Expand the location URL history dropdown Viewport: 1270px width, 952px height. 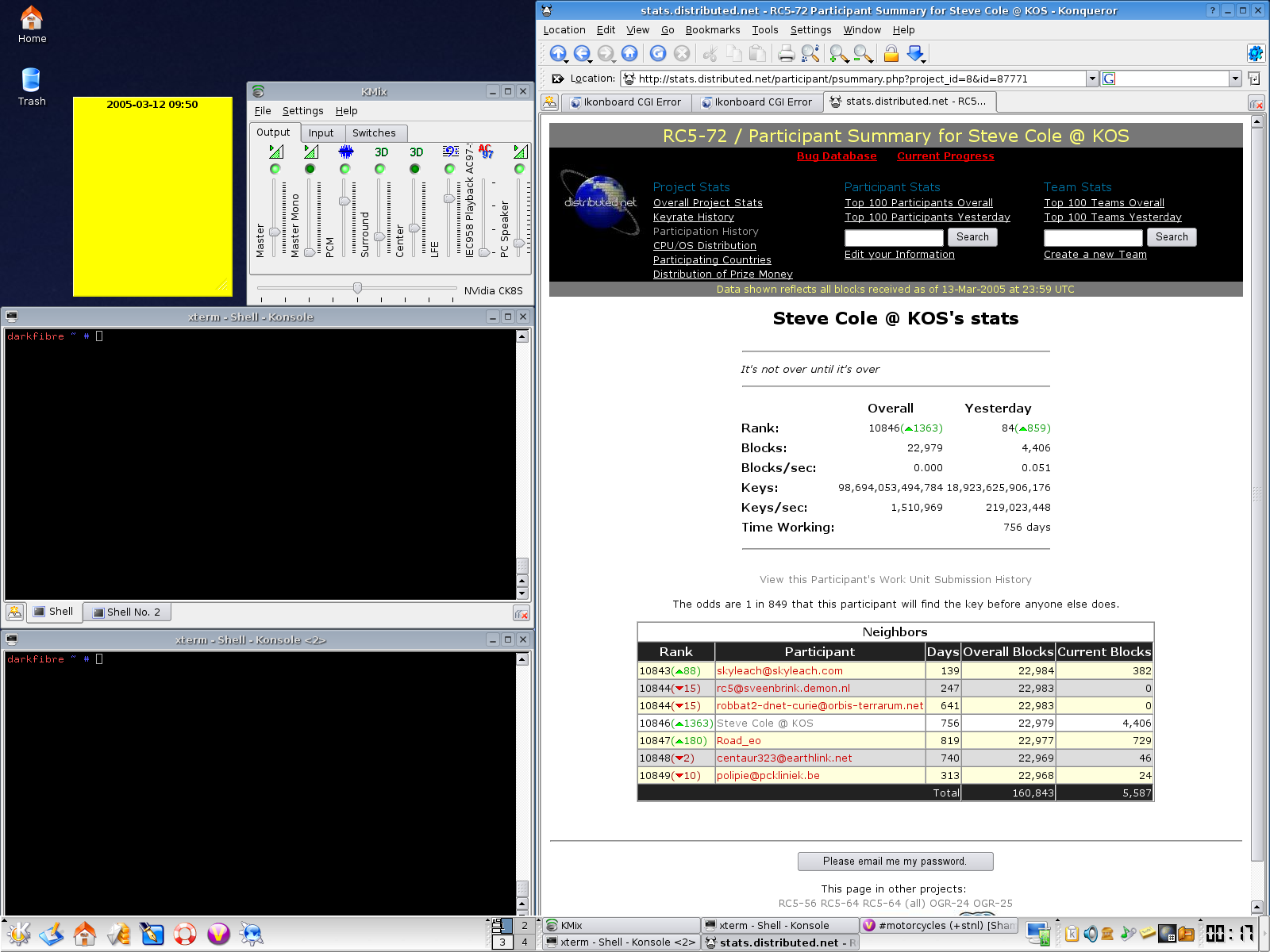(x=1092, y=79)
